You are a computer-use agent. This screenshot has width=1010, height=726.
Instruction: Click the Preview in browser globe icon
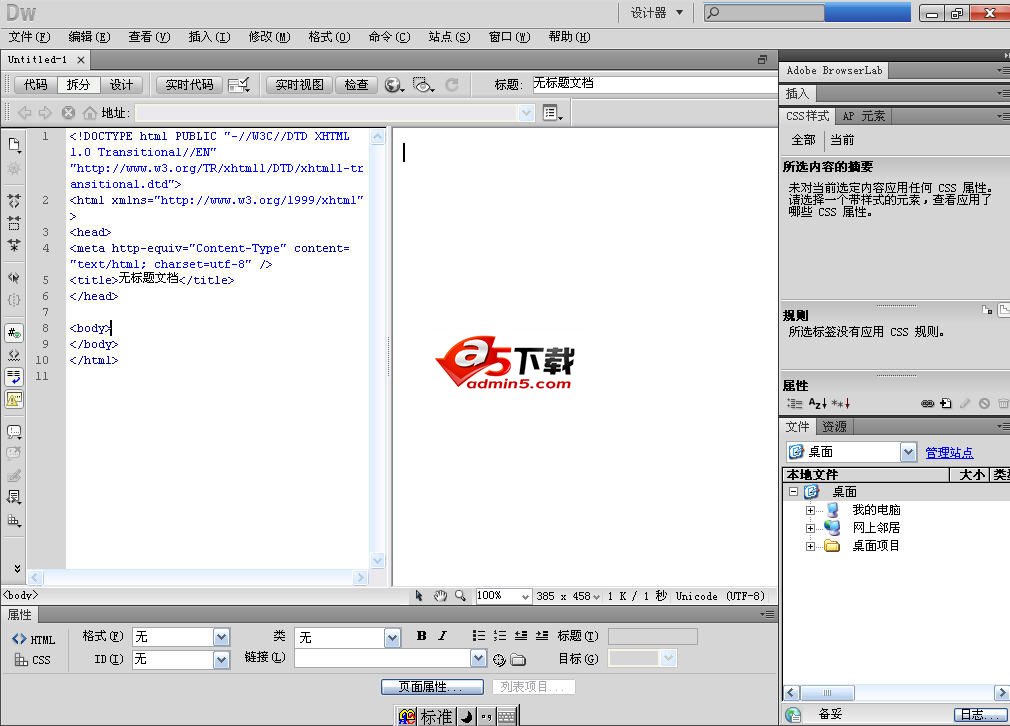(x=394, y=85)
